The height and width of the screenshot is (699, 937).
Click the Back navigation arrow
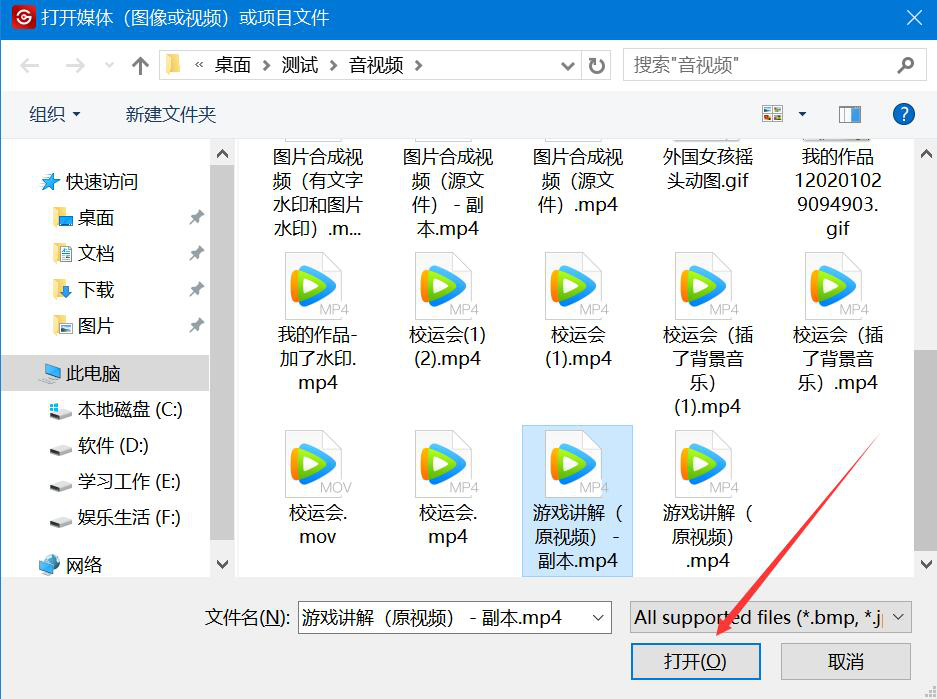pos(29,65)
